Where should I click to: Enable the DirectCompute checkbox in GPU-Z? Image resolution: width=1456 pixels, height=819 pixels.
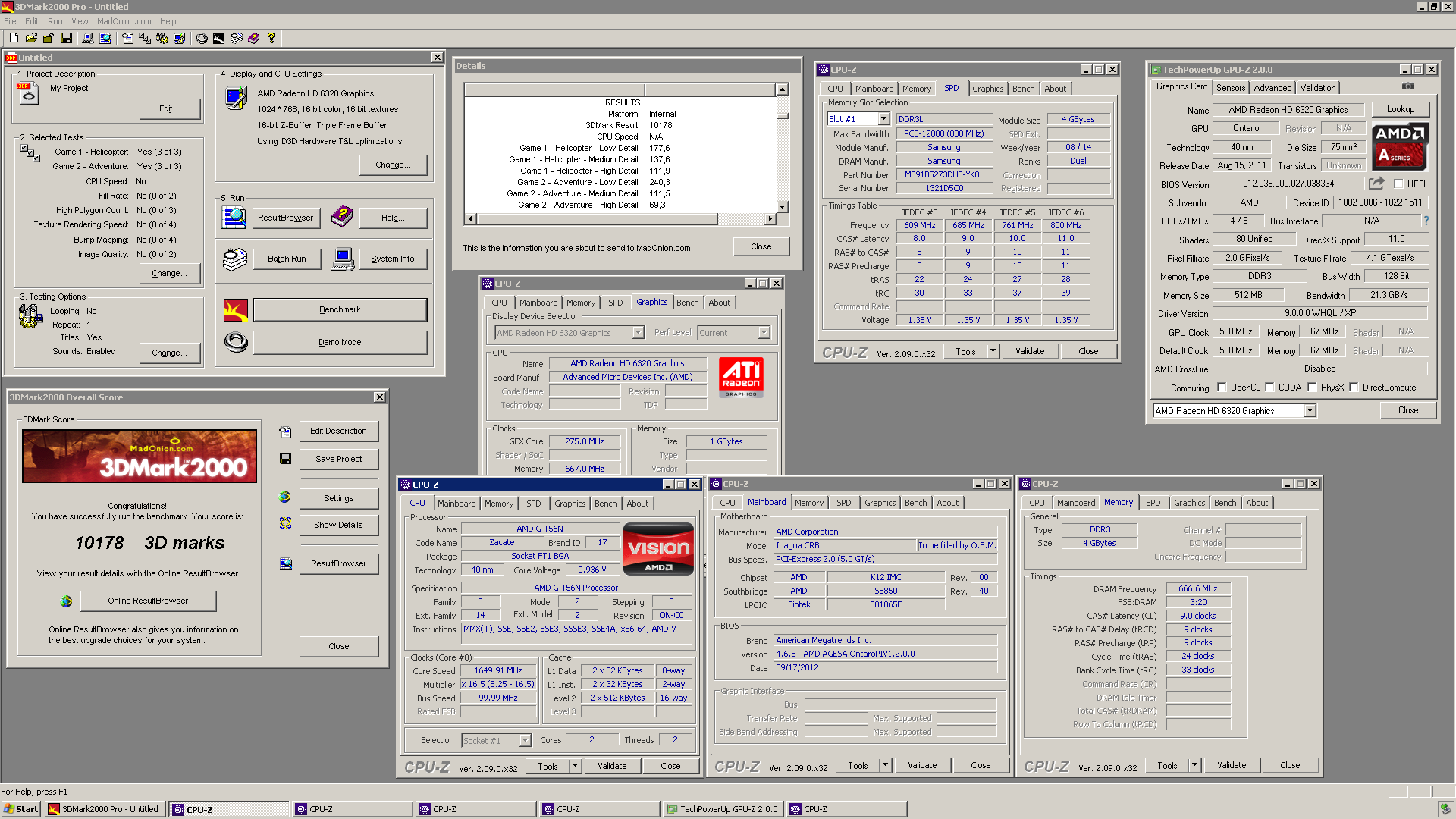[x=1354, y=388]
